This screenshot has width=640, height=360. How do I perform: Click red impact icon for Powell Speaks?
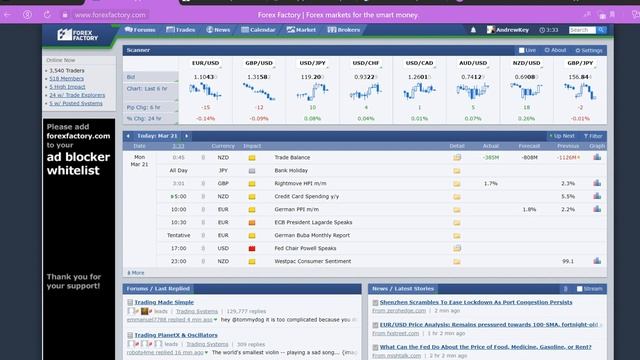point(252,248)
